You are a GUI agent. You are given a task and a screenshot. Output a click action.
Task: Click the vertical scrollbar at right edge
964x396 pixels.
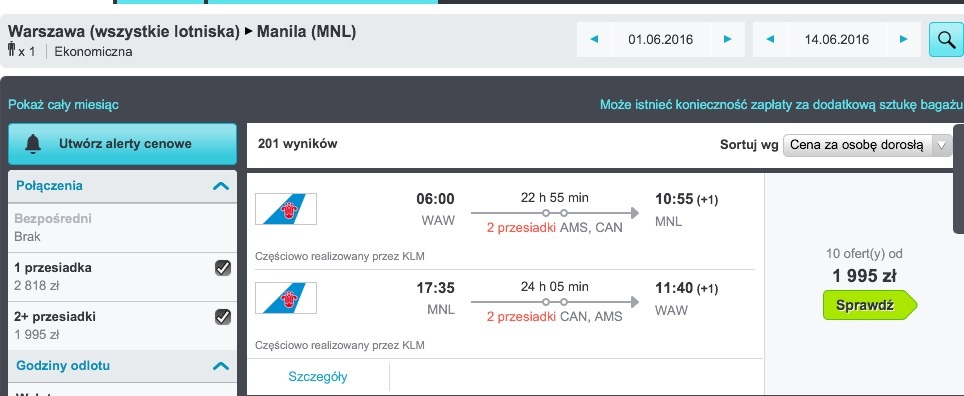958,178
